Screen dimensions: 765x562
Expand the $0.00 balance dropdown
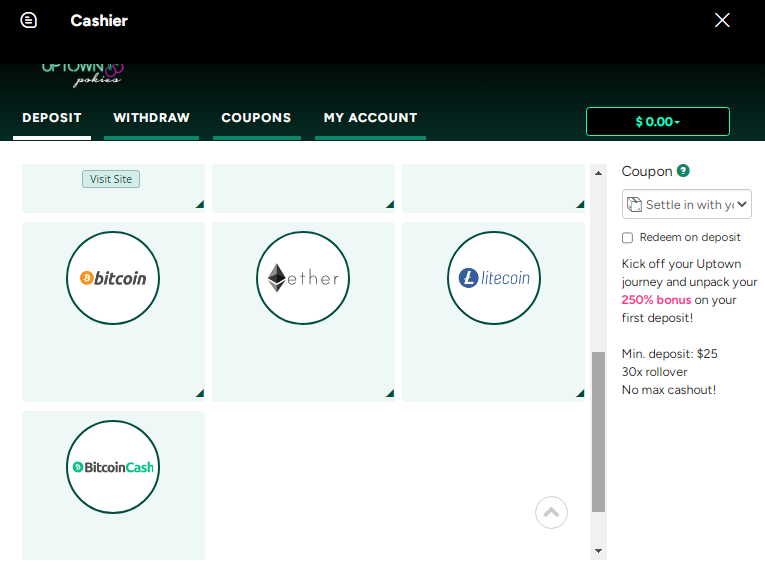pyautogui.click(x=657, y=121)
